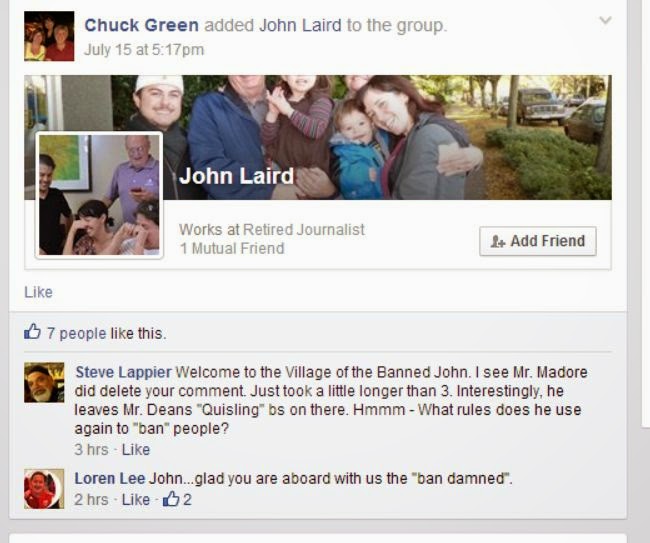Click Chuck Green's profile picture
Screen dimensions: 650x543
coord(49,36)
